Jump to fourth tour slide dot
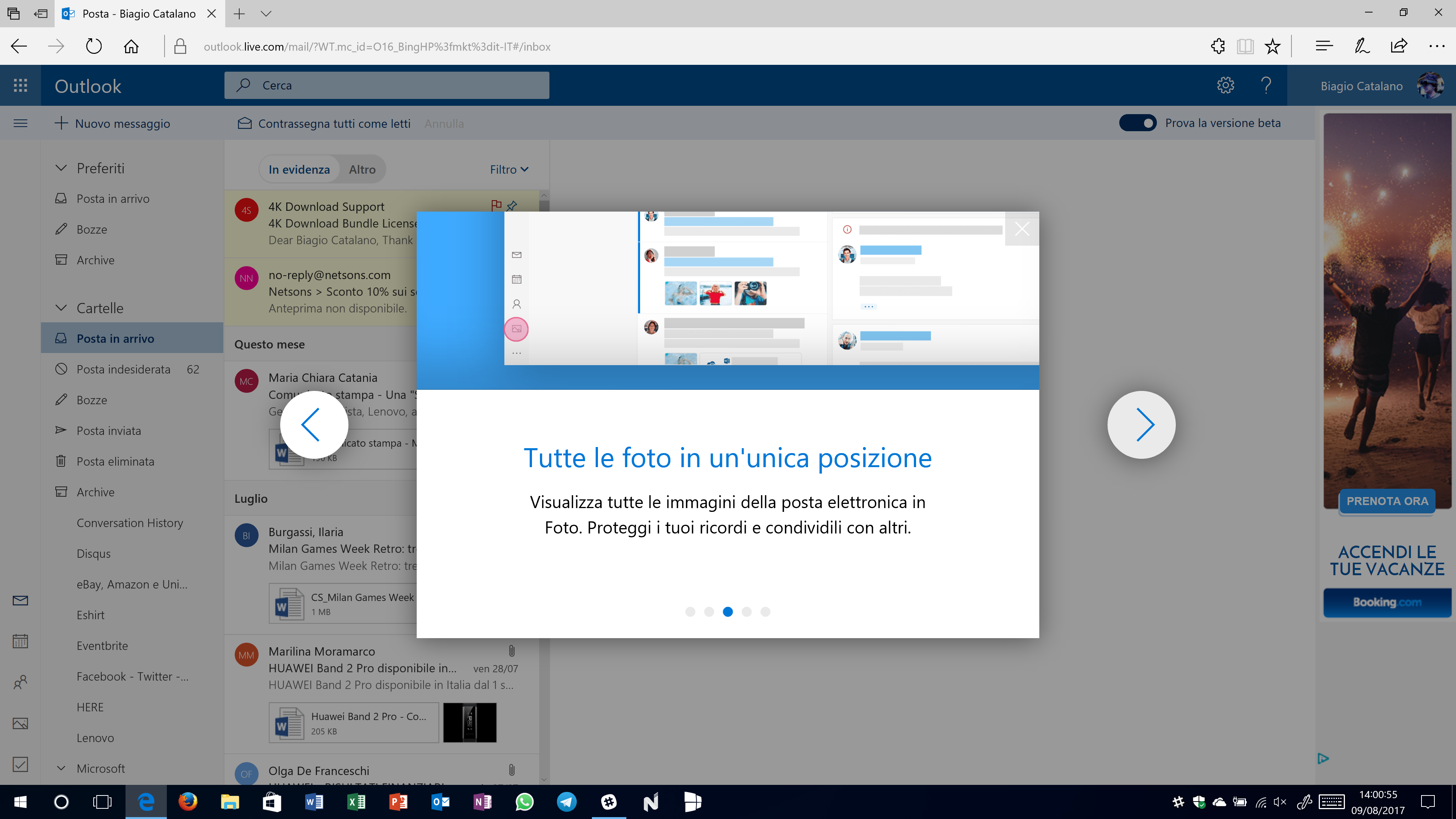The image size is (1456, 819). coord(747,612)
